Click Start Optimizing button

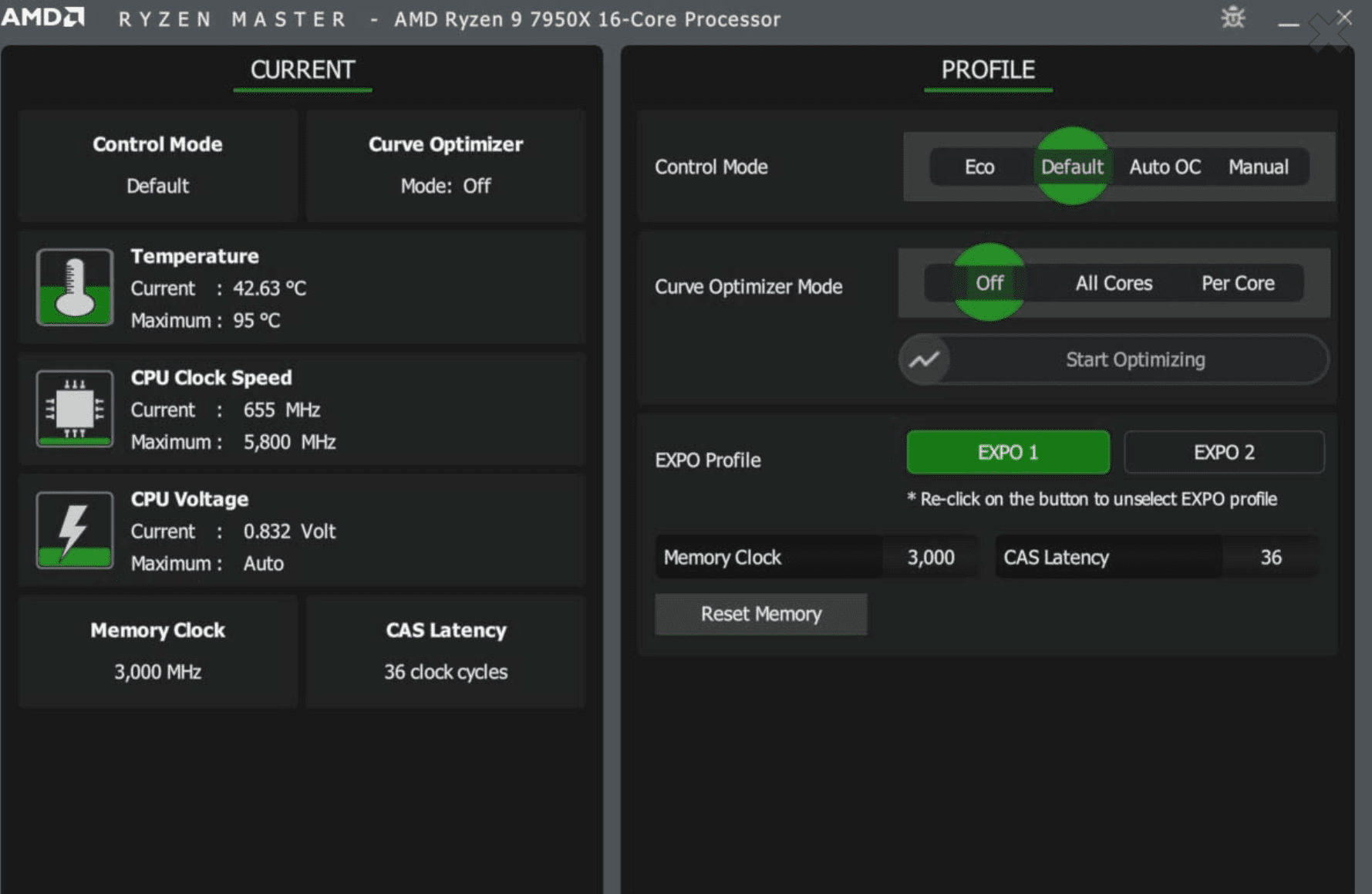point(1114,359)
